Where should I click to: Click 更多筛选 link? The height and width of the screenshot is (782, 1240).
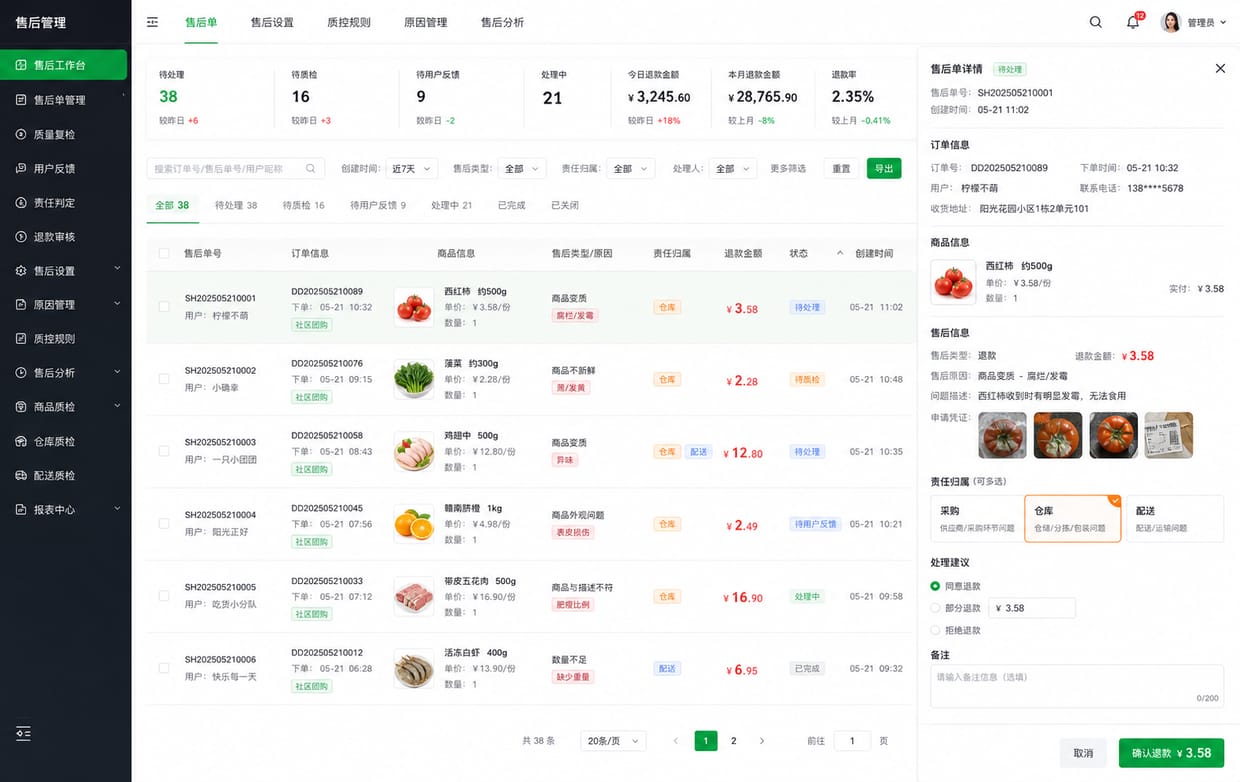coord(788,169)
